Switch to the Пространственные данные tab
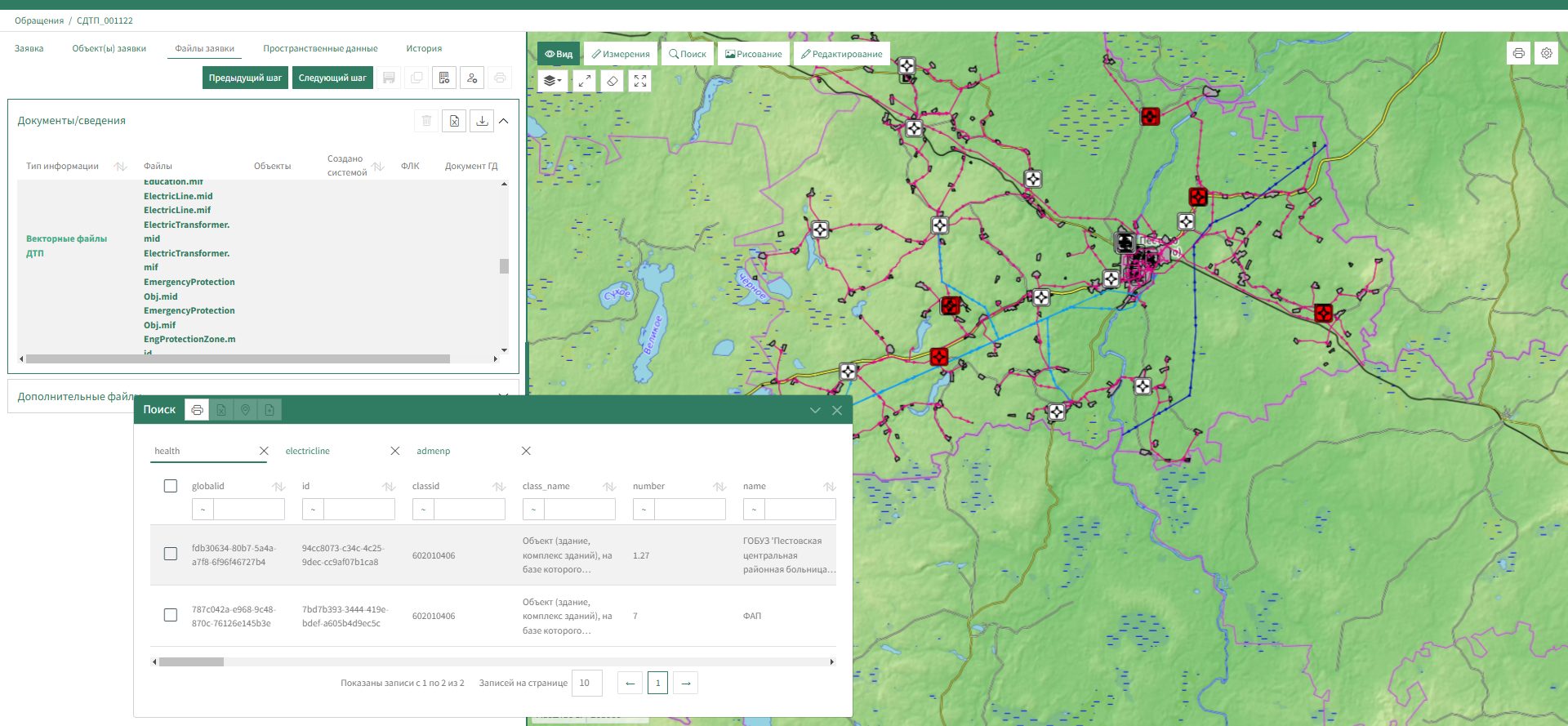1568x726 pixels. coord(320,48)
